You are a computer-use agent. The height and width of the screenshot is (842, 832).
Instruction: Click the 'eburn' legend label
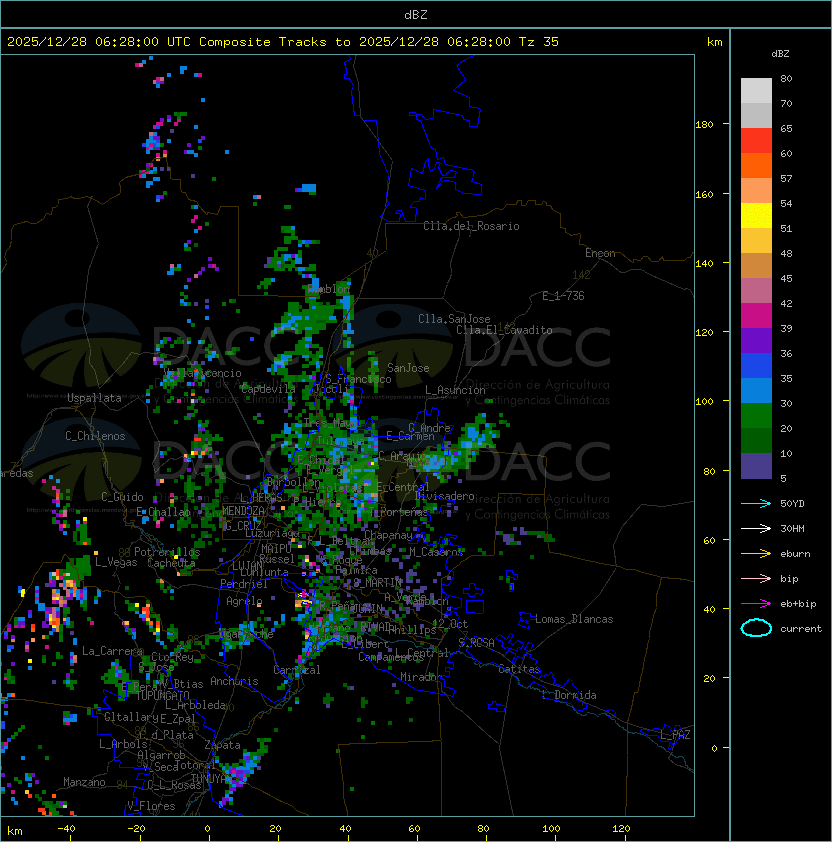pos(795,554)
